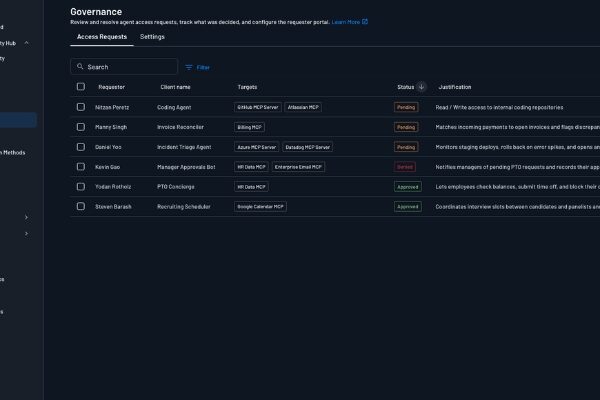Click the Incident Triage Agent client name

[x=184, y=147]
